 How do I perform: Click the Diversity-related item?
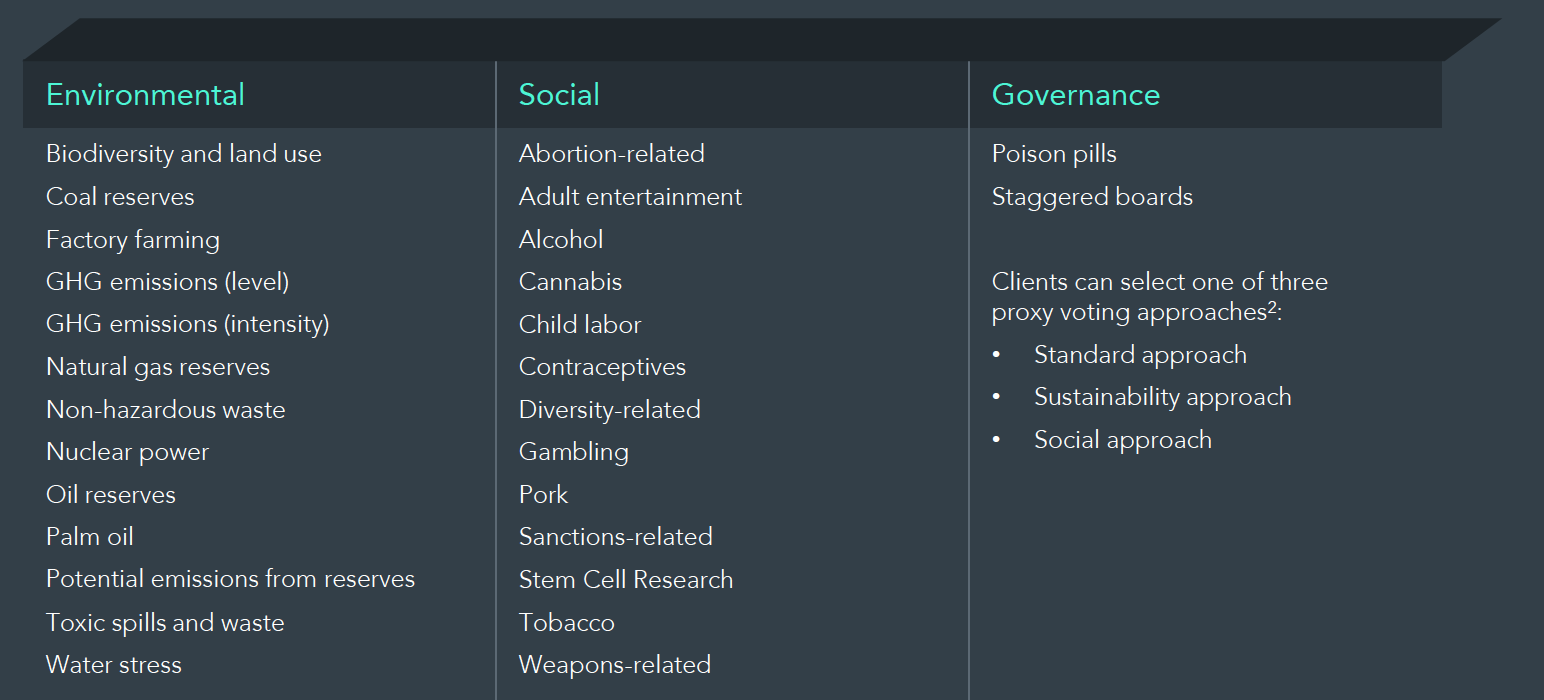(609, 410)
